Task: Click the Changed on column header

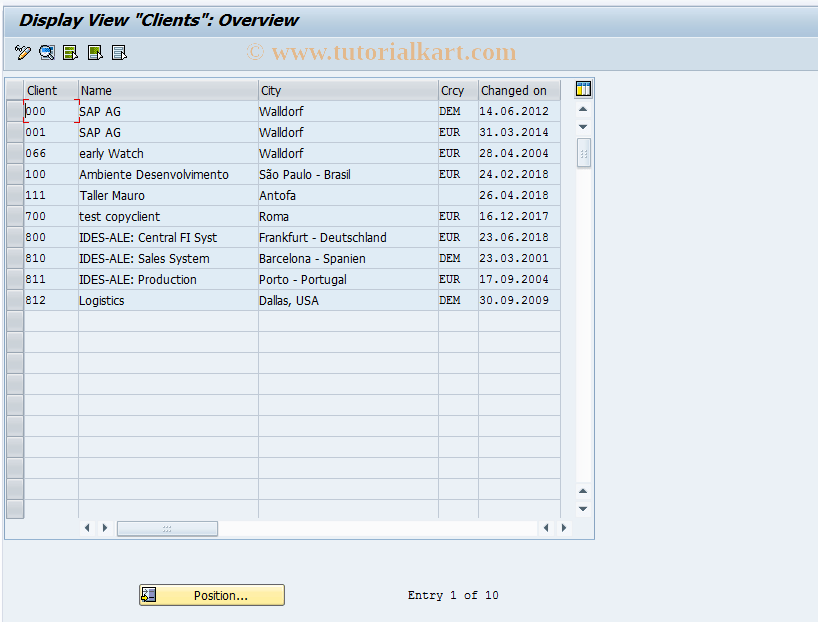Action: [x=516, y=90]
